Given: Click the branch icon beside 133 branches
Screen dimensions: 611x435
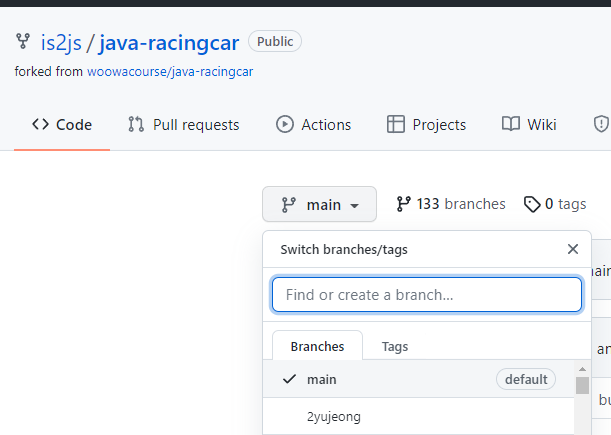Looking at the screenshot, I should [x=403, y=204].
